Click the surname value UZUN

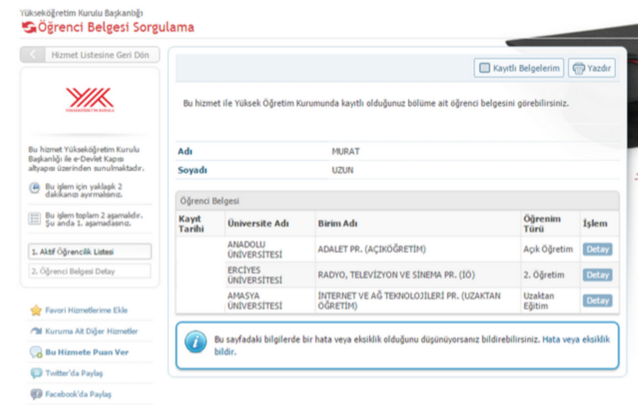click(x=342, y=170)
